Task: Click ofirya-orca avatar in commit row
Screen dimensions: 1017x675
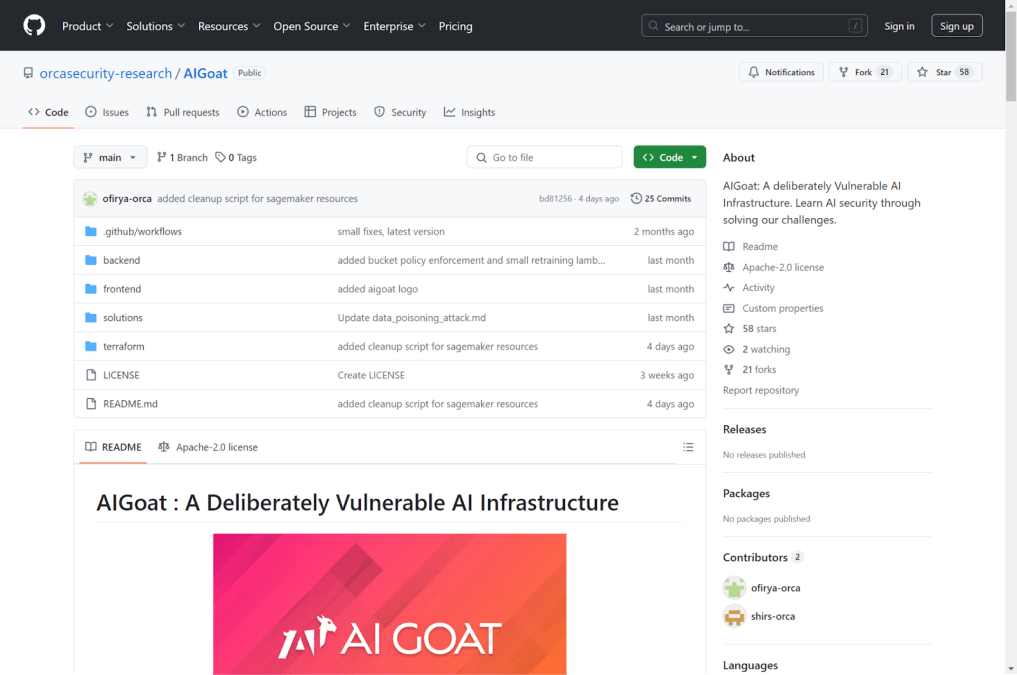Action: coord(90,199)
